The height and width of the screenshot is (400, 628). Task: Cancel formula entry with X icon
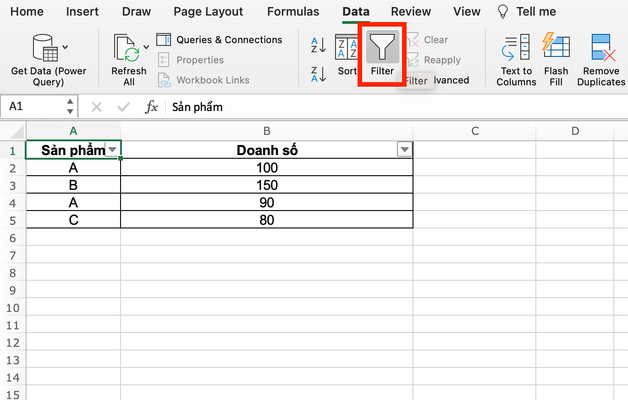[97, 107]
